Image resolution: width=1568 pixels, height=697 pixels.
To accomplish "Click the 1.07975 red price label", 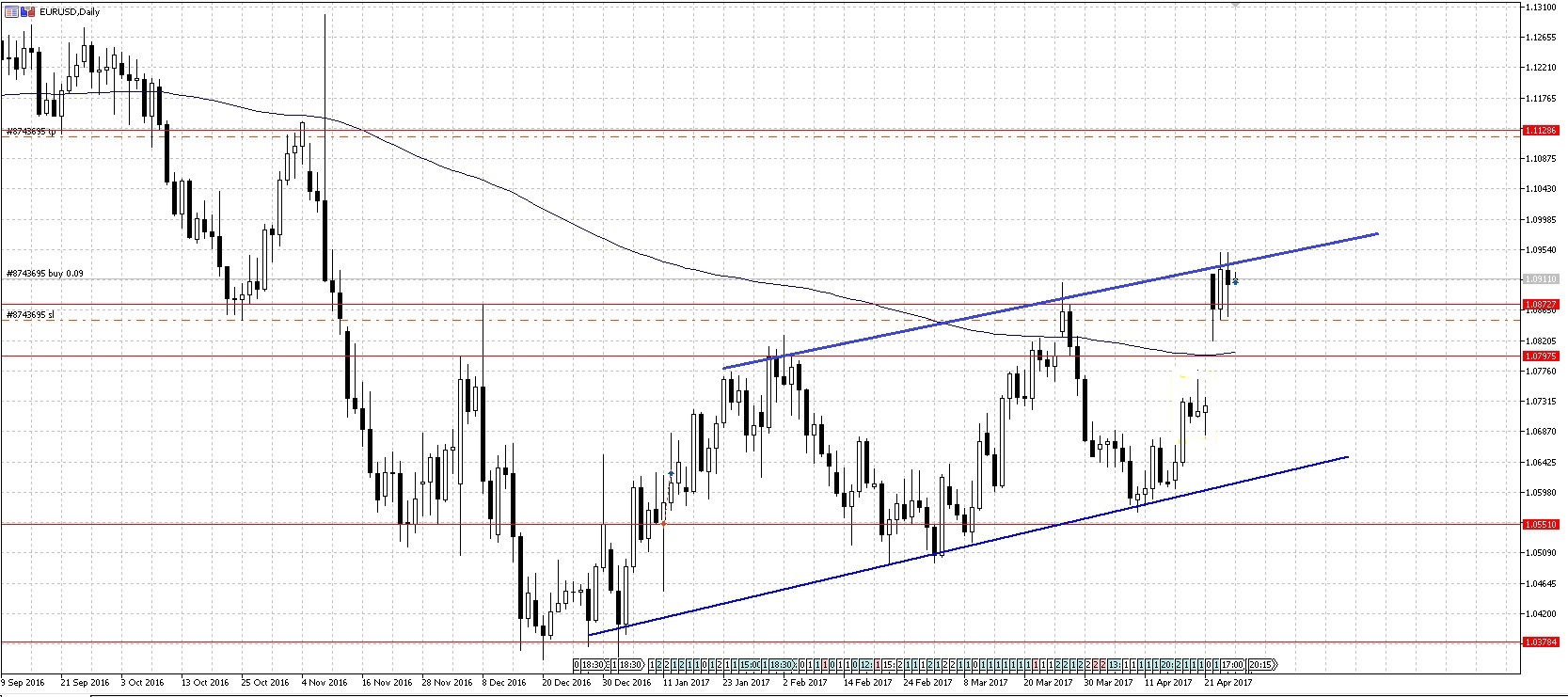I will tap(1541, 356).
